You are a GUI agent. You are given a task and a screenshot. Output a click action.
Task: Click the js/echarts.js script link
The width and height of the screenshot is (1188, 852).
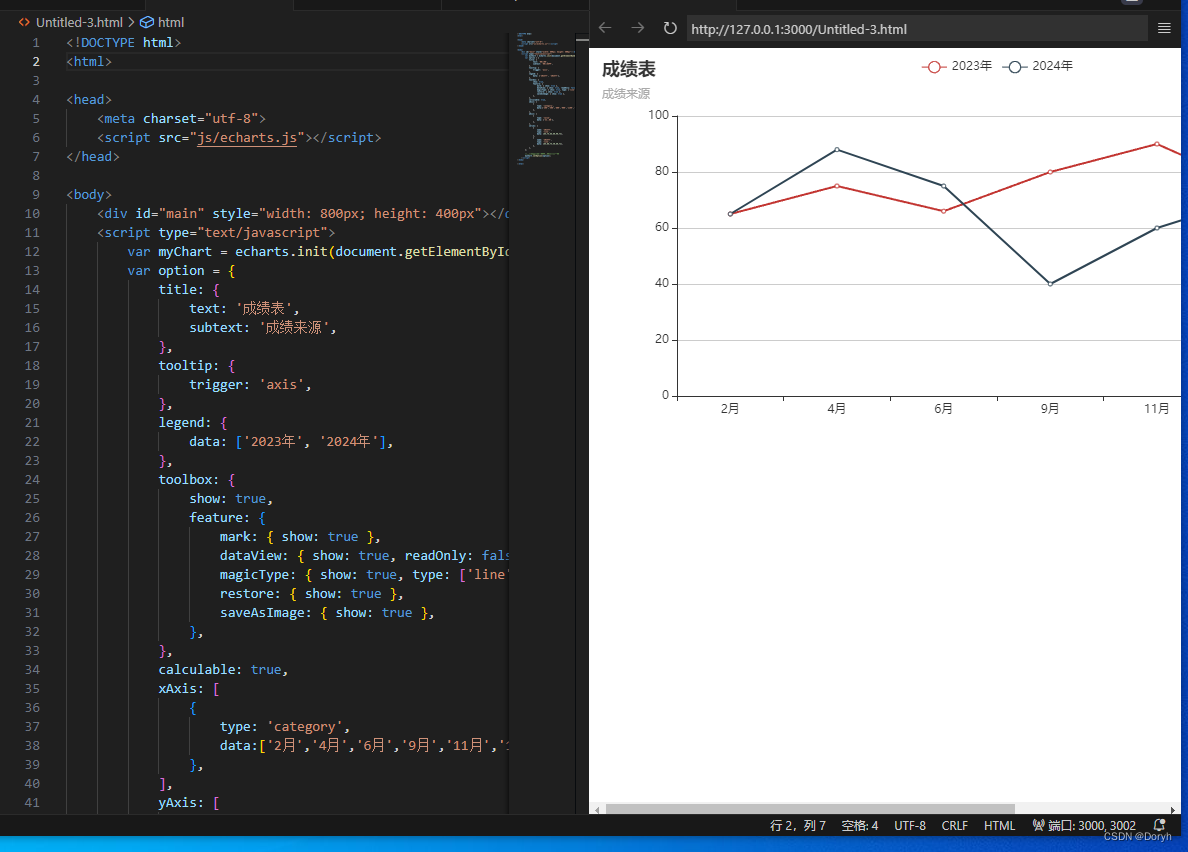(x=247, y=138)
